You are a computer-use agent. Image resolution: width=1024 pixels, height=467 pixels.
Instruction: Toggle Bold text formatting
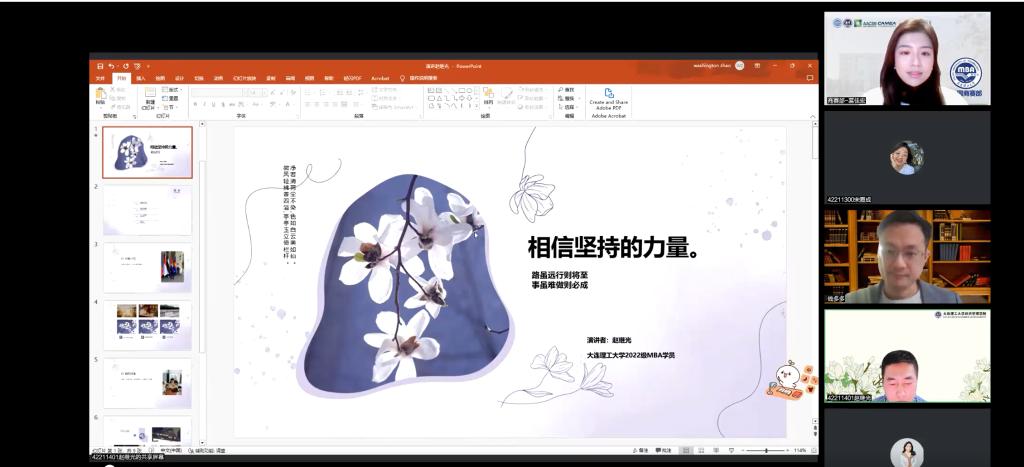click(196, 104)
